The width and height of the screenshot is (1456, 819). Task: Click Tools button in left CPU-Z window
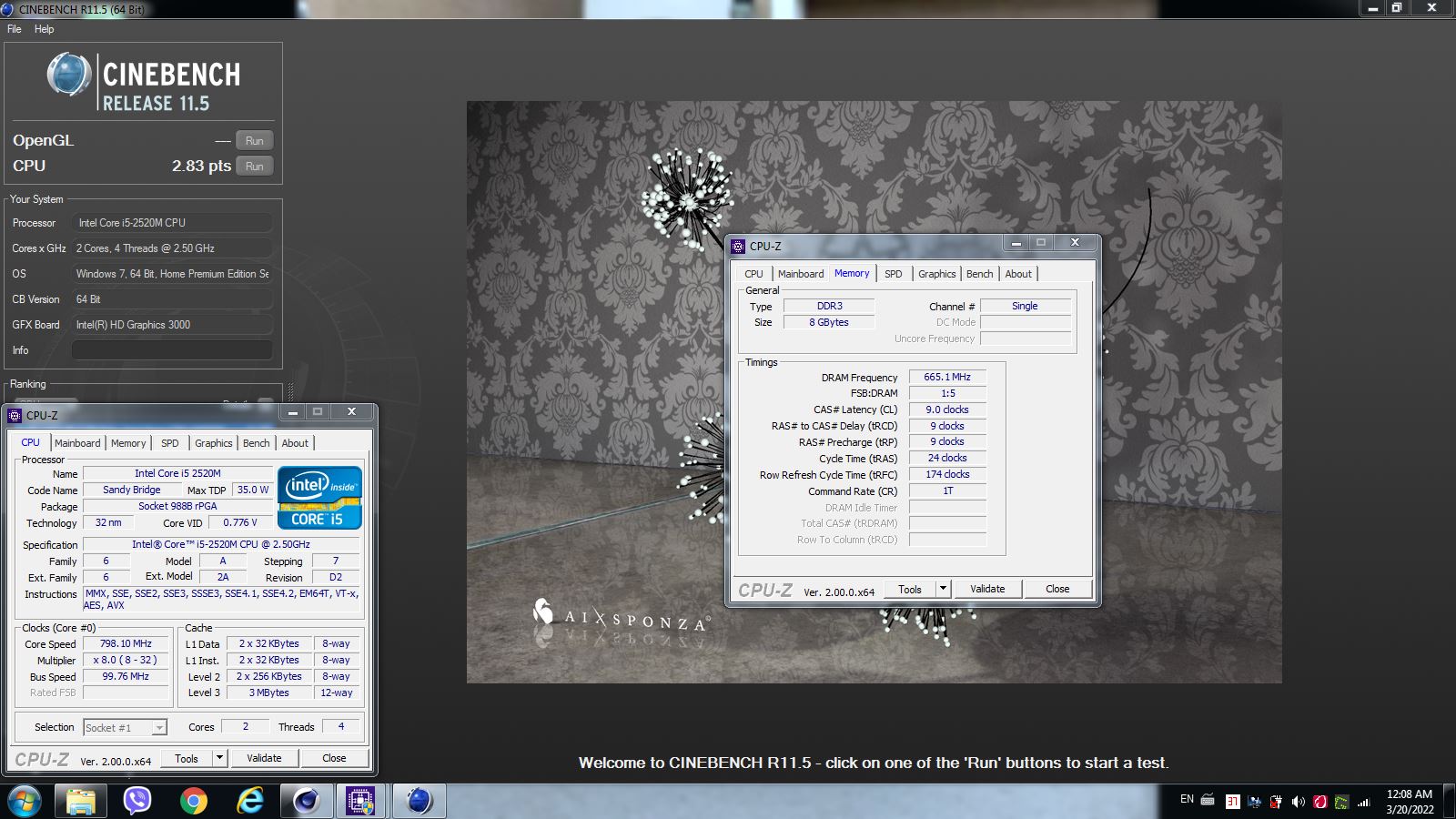click(x=187, y=758)
